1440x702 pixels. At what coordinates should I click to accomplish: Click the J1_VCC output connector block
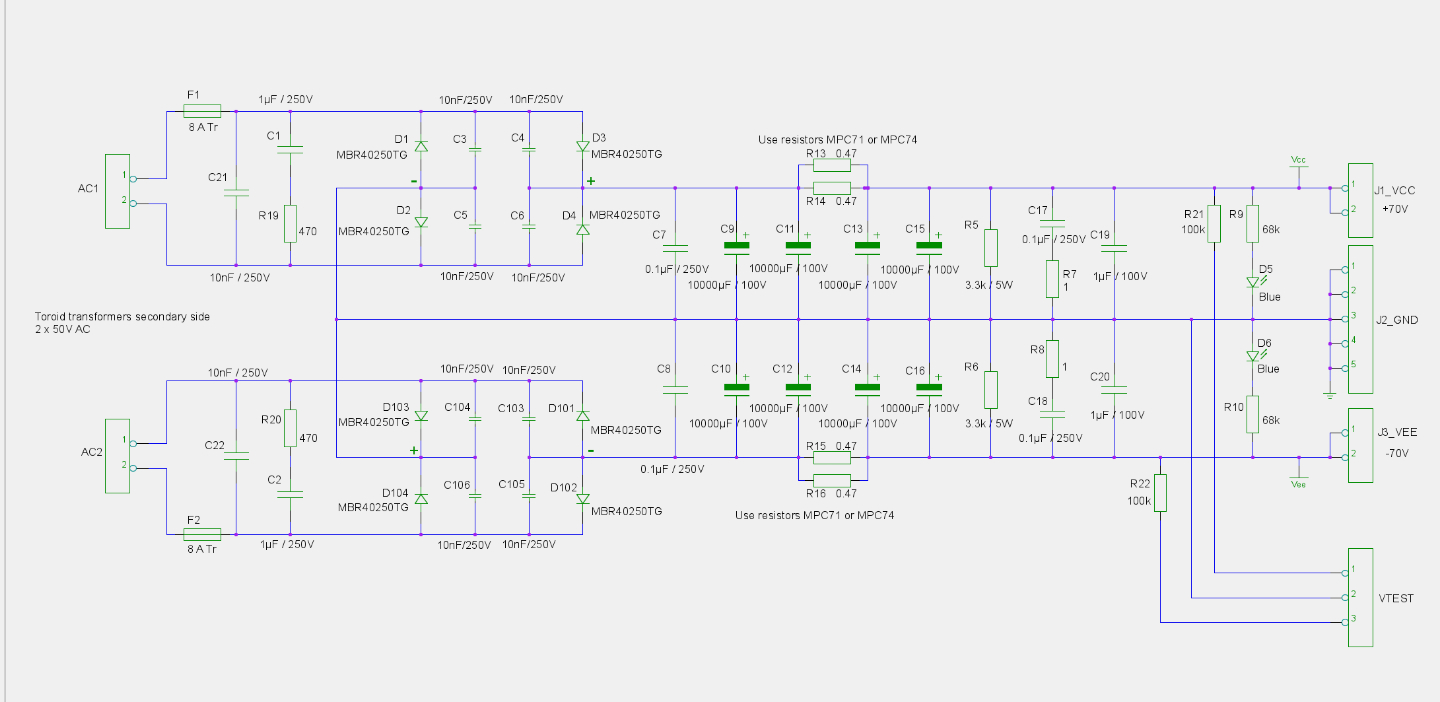tap(1361, 199)
